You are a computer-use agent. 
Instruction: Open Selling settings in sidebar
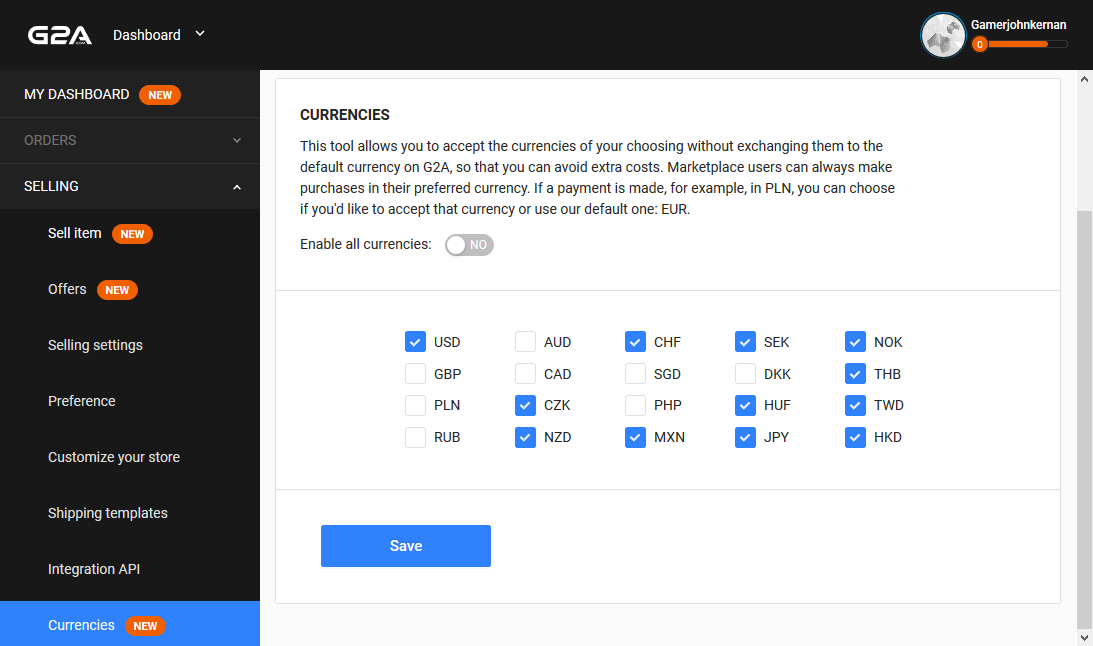click(95, 345)
